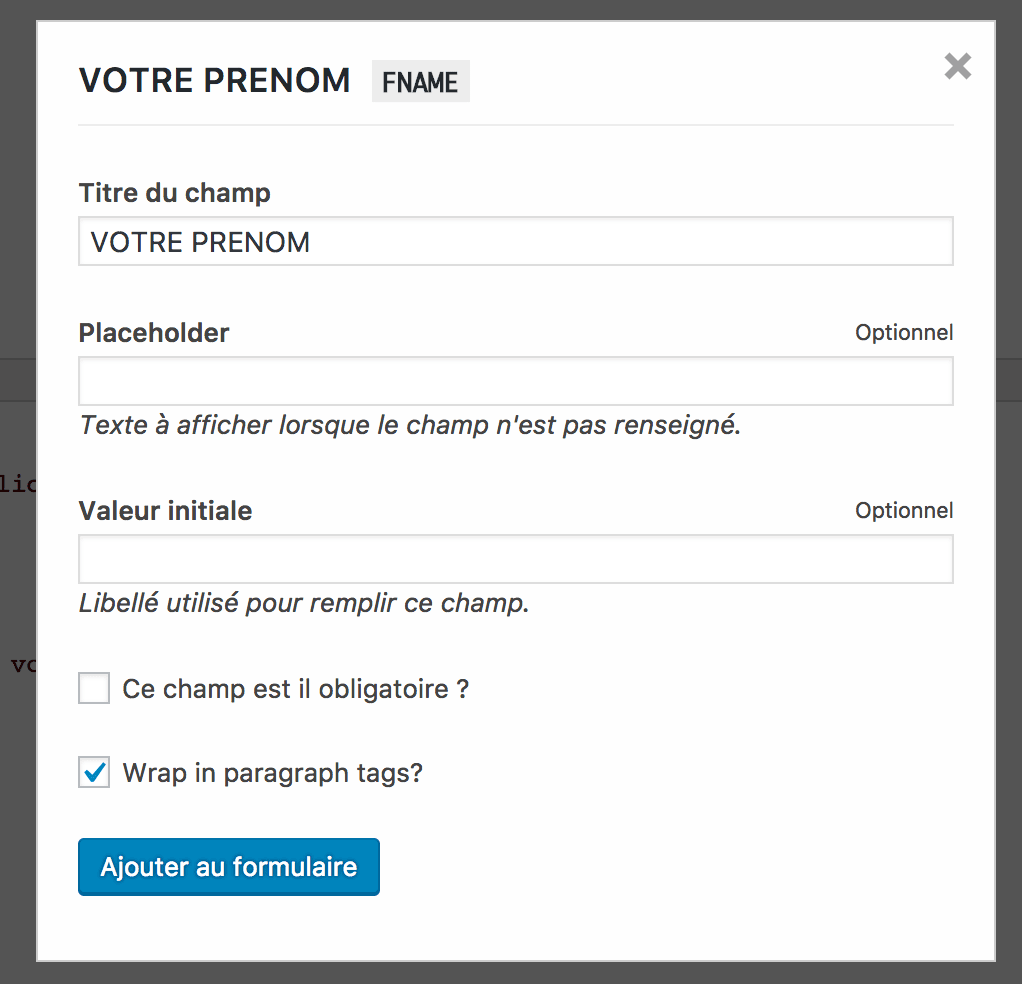Select the text 'VOTRE PRENOM' in the title field
Screen dimensions: 1022x984
point(198,241)
